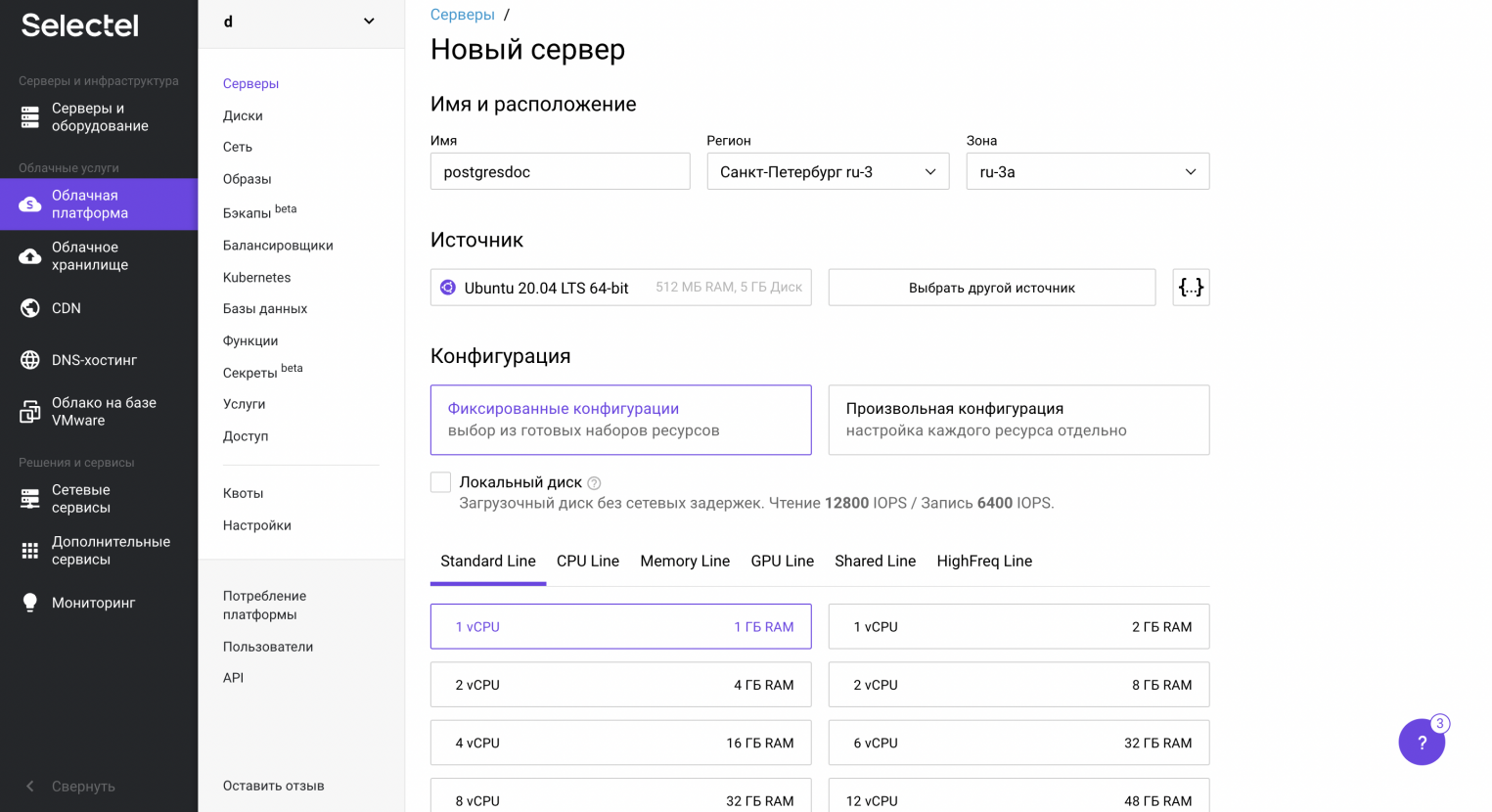
Task: Open 'Образы' in the submenu
Action: pos(248,179)
